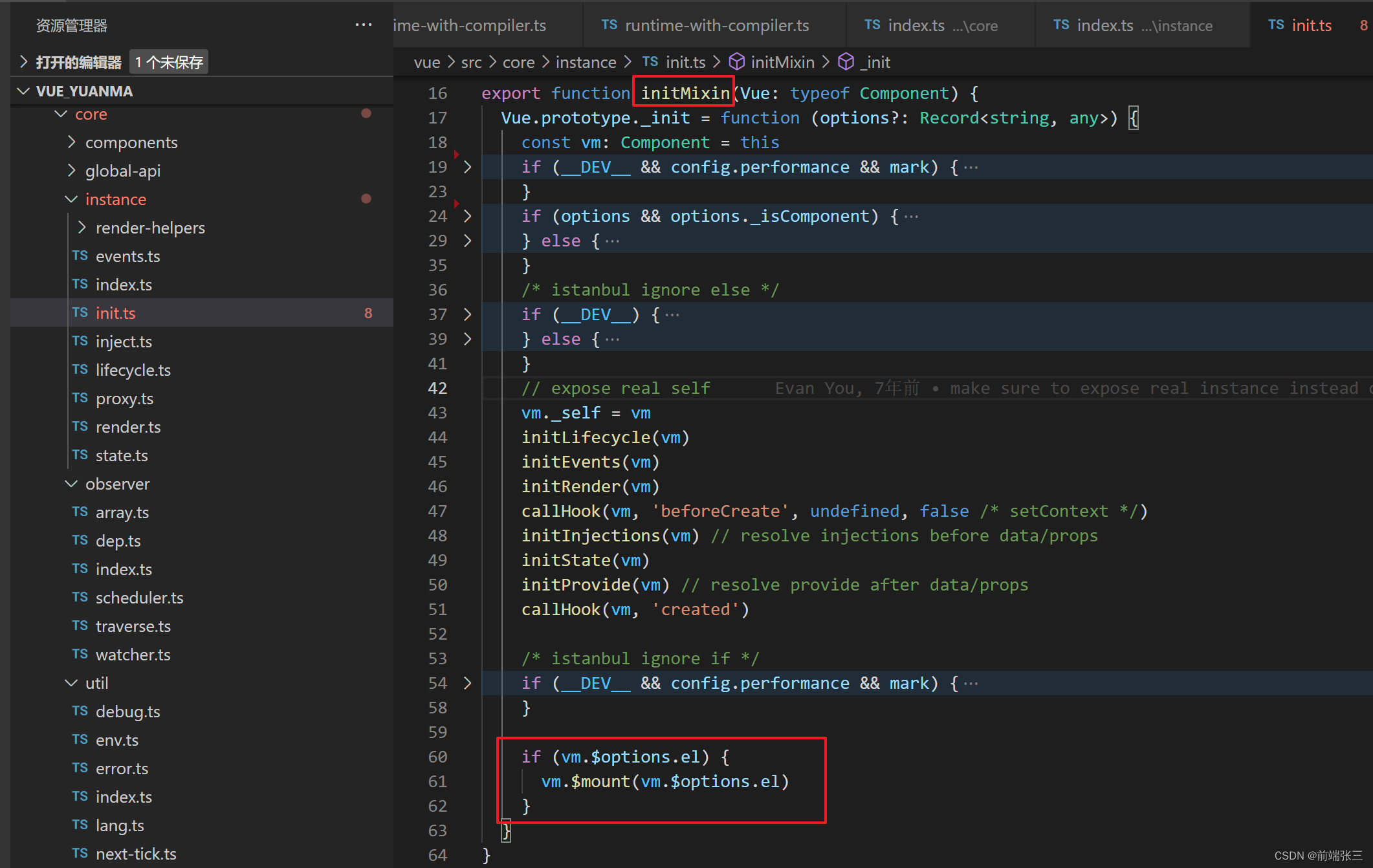
Task: Switch to the runtime-with-compiler.ts tab
Action: [x=714, y=25]
